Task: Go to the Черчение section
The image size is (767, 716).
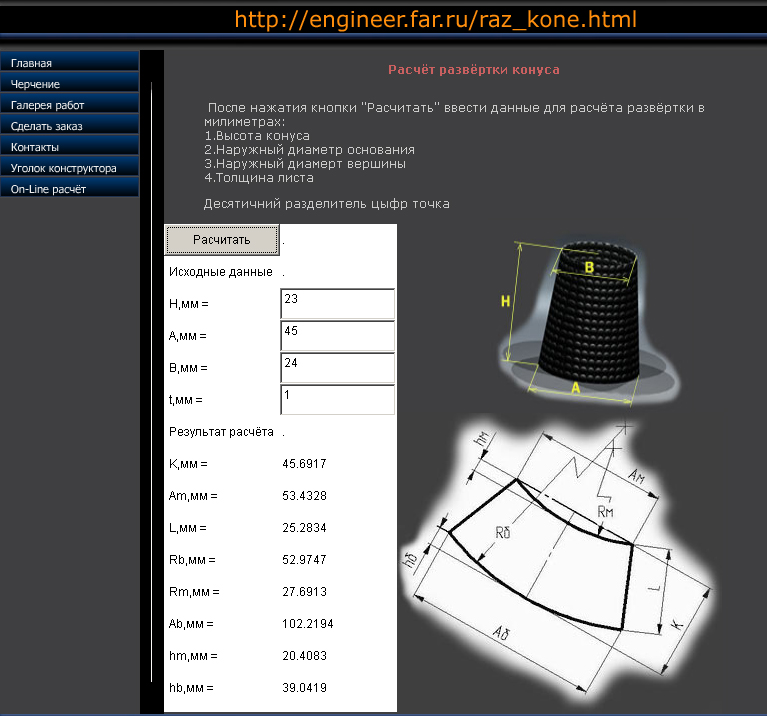Action: 69,84
